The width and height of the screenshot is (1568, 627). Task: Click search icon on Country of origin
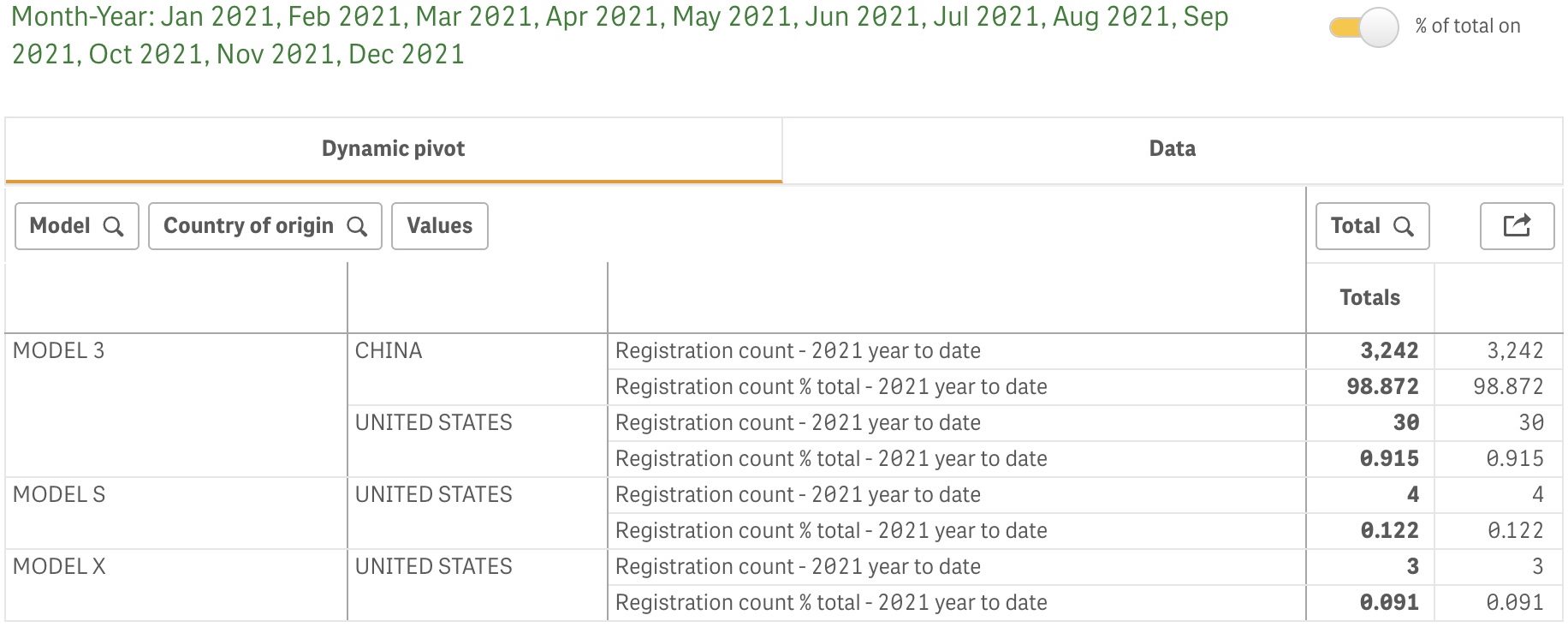pyautogui.click(x=357, y=226)
